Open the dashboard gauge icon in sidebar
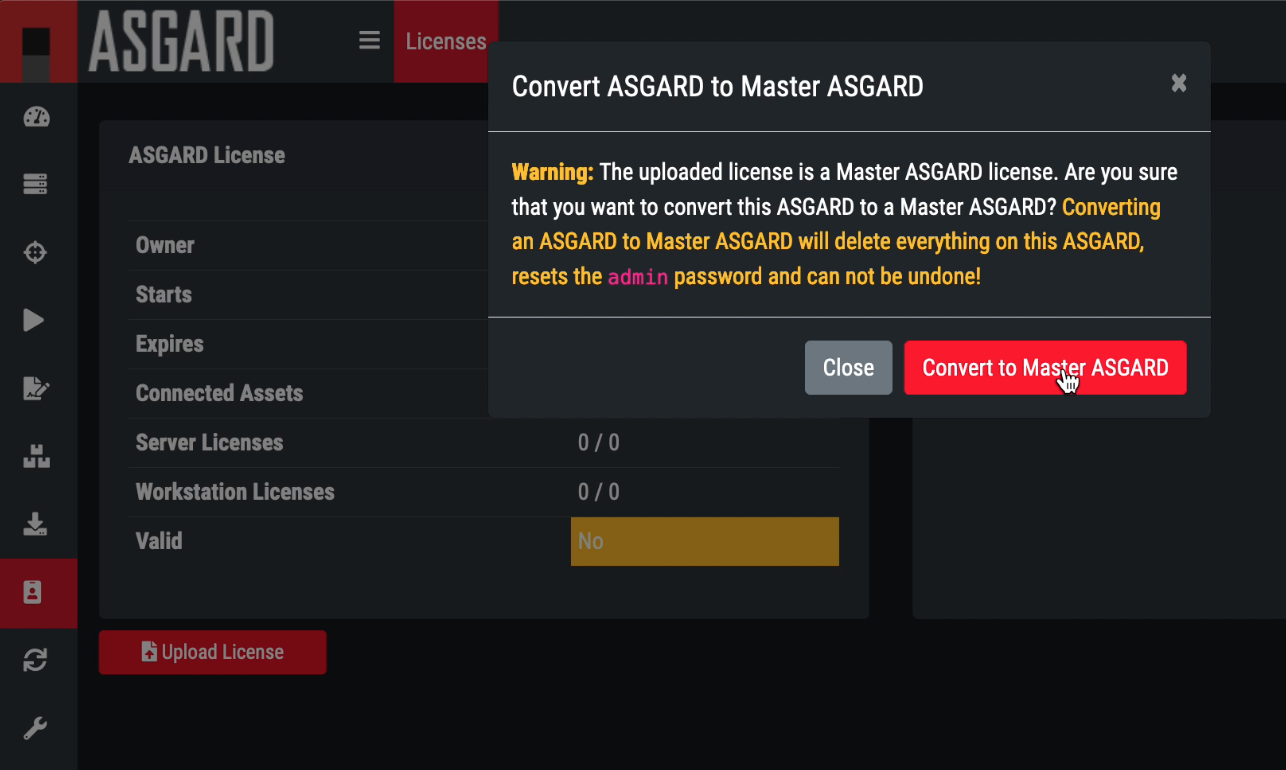This screenshot has height=770, width=1286. [36, 117]
